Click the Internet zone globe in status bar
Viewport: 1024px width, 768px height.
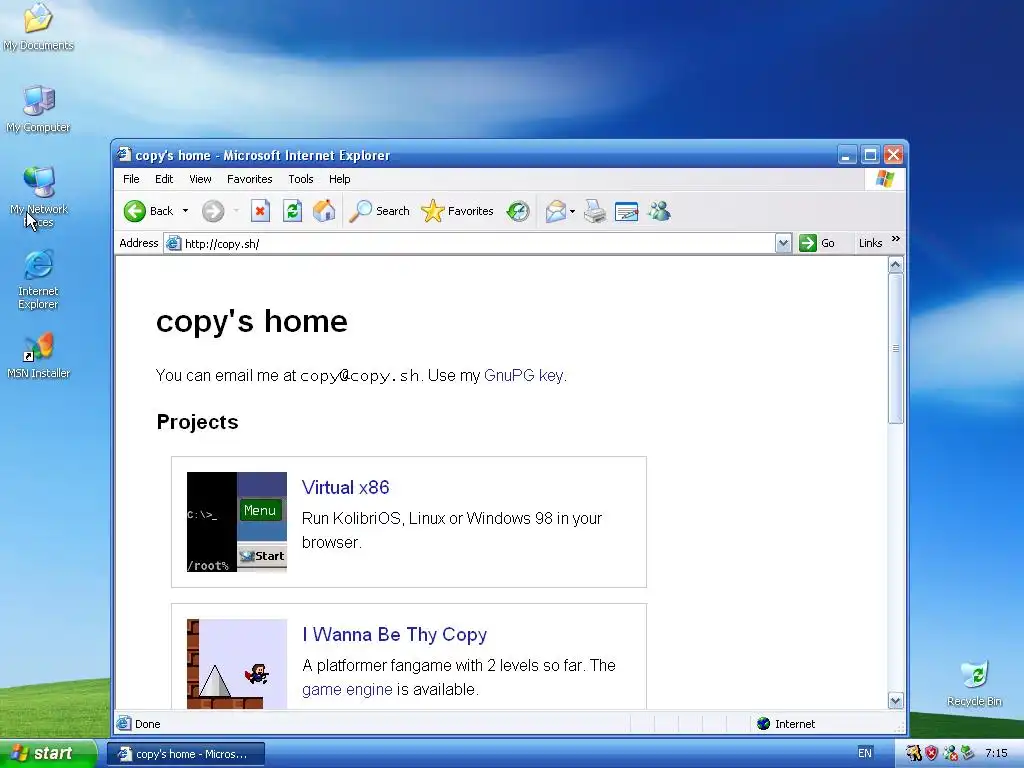click(763, 724)
